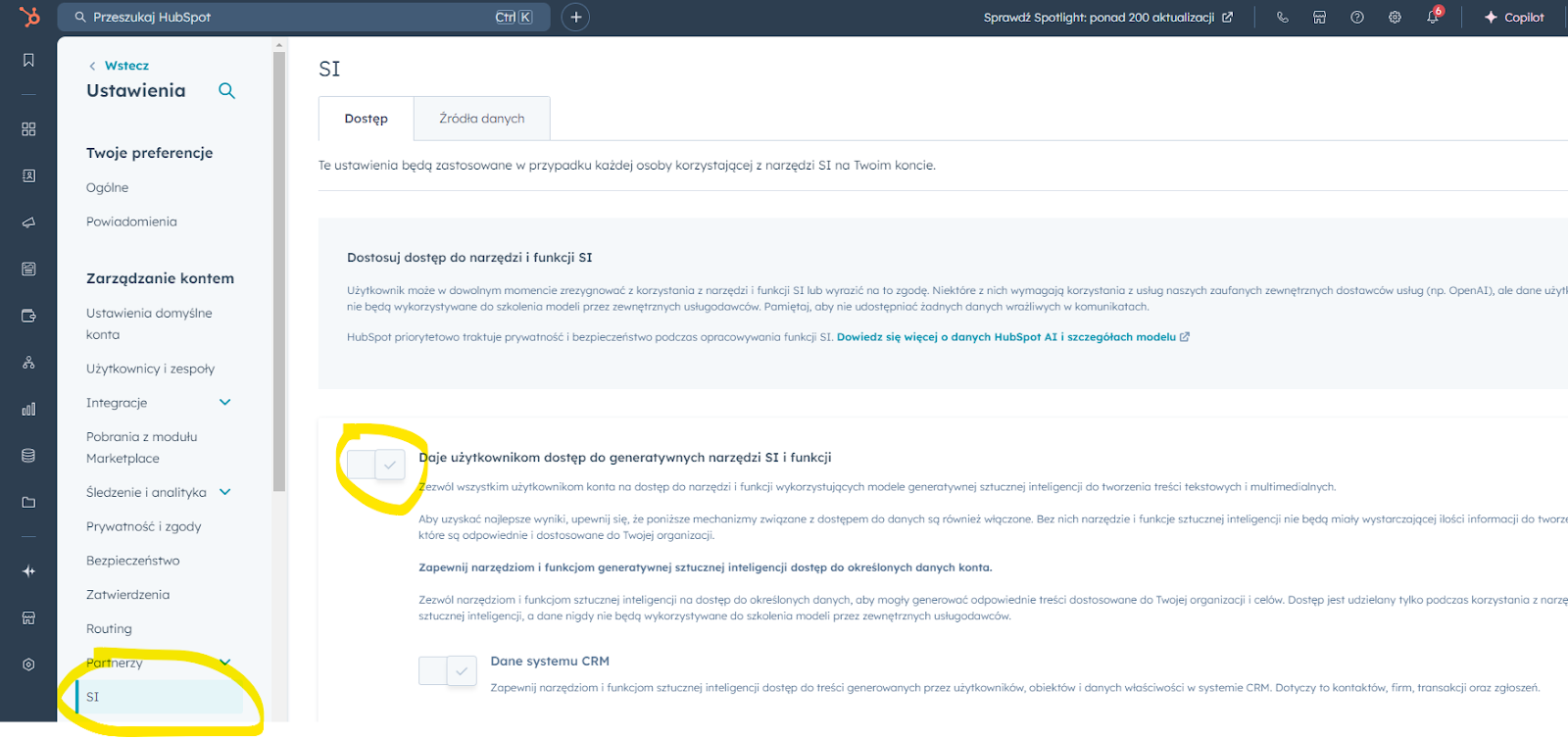The image size is (1568, 738).
Task: Open the marketplace icon in the top bar
Action: point(1319,17)
